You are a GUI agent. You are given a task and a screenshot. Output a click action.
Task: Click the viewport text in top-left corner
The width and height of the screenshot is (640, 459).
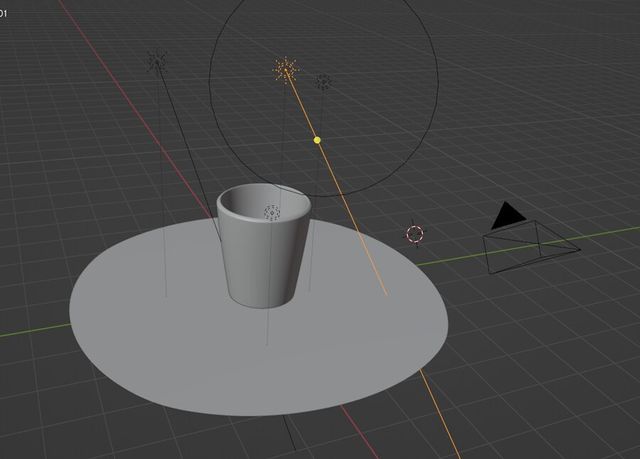tap(4, 13)
